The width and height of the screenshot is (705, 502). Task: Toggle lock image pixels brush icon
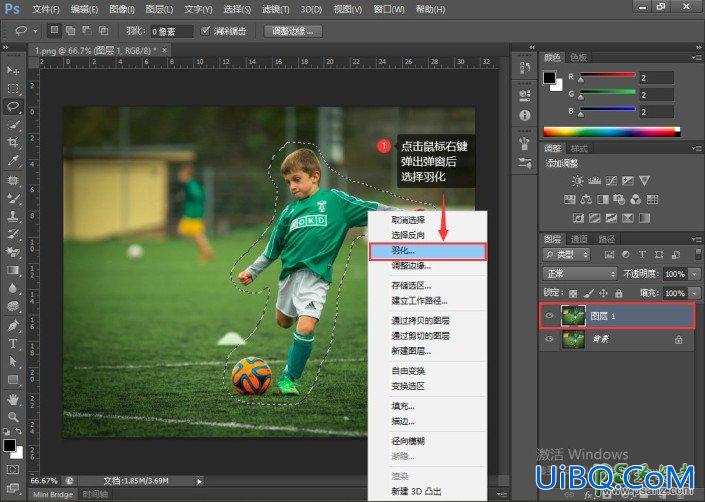[588, 293]
